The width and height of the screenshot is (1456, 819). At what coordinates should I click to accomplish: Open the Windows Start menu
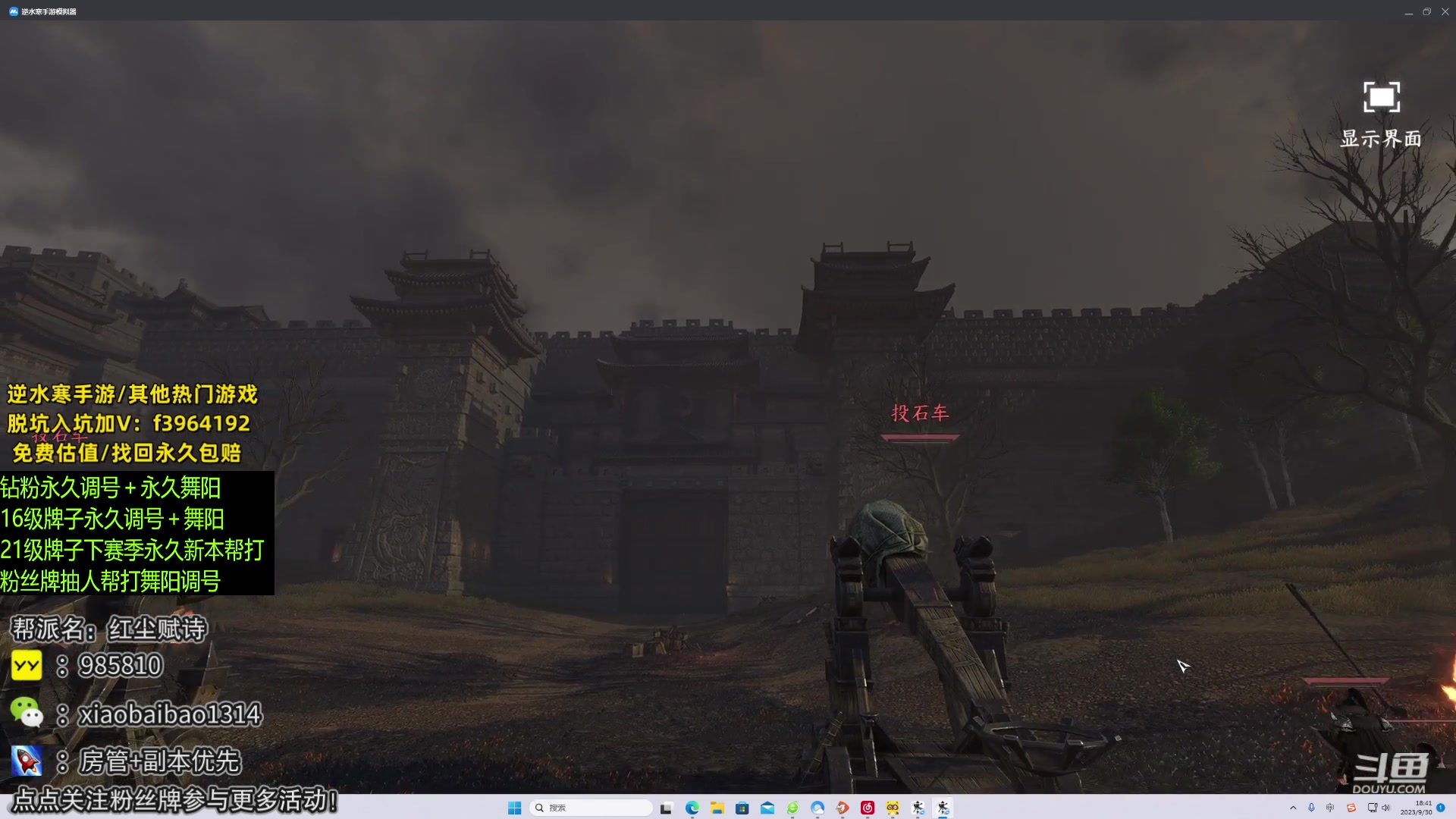pyautogui.click(x=514, y=808)
